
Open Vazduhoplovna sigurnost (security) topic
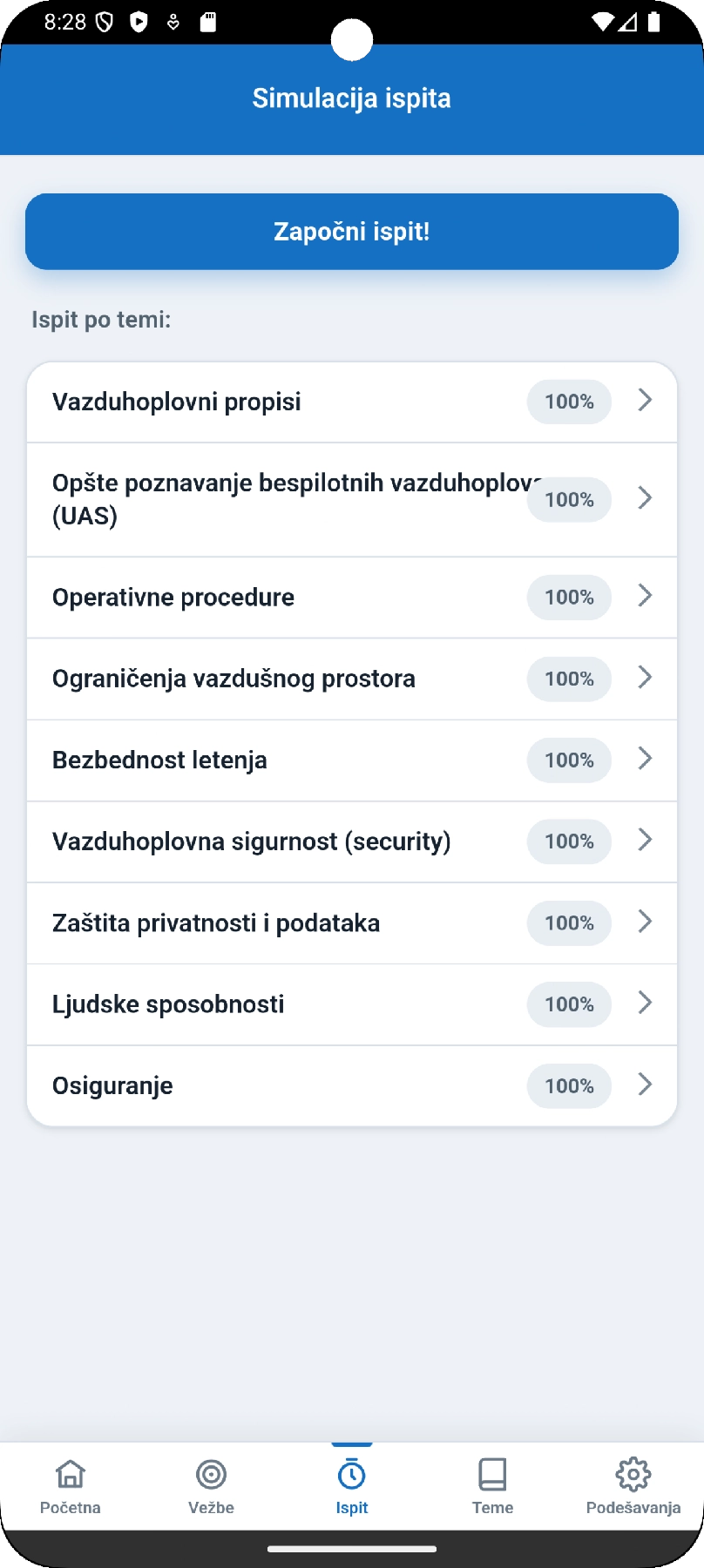(x=352, y=841)
